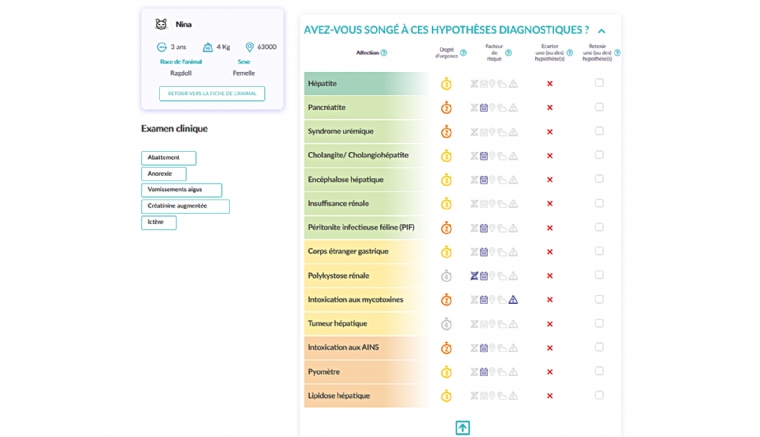This screenshot has height=437, width=760.
Task: Collapse the diagnostic hypotheses section chevron
Action: 601,31
